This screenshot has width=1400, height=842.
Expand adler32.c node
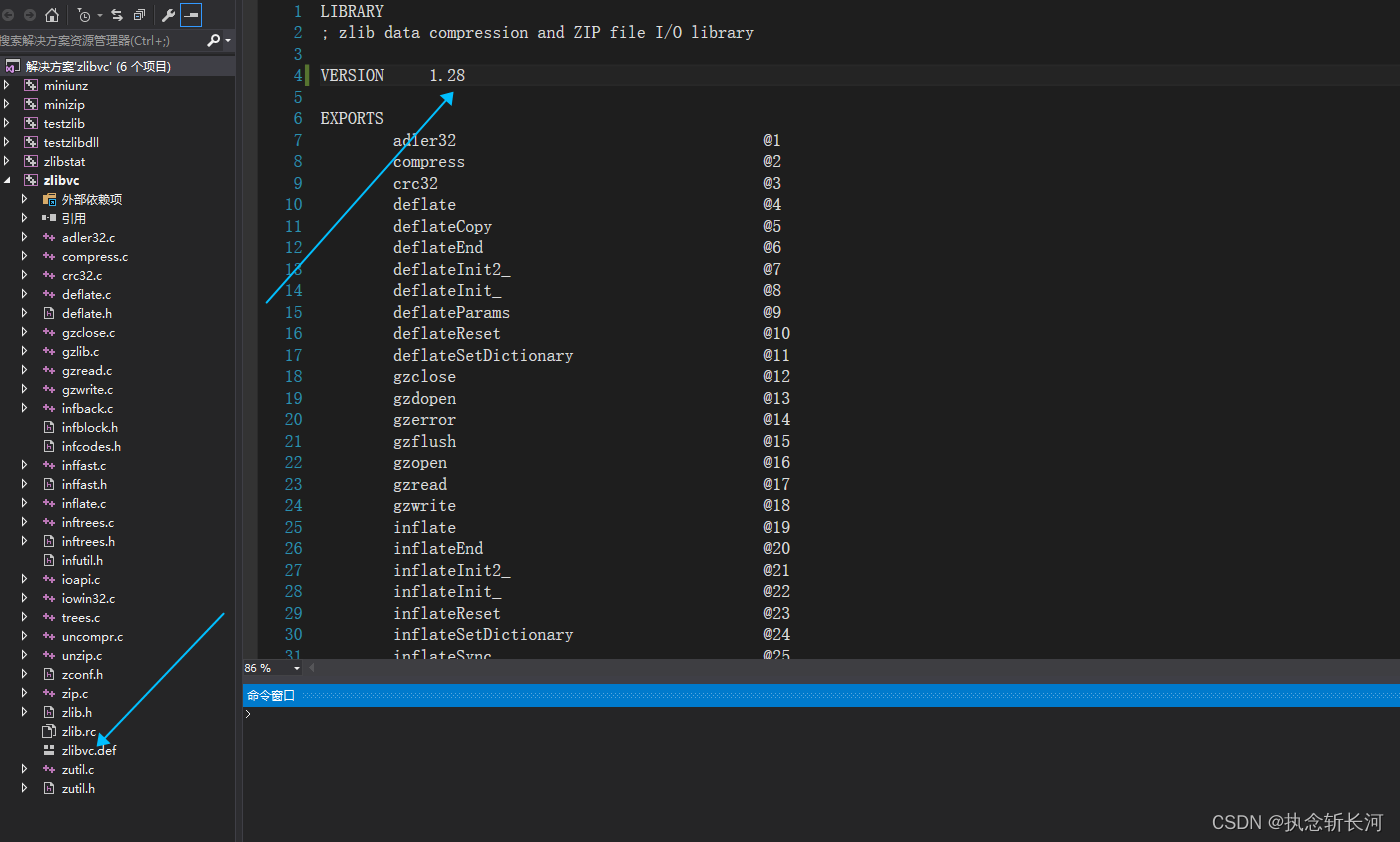pos(25,237)
